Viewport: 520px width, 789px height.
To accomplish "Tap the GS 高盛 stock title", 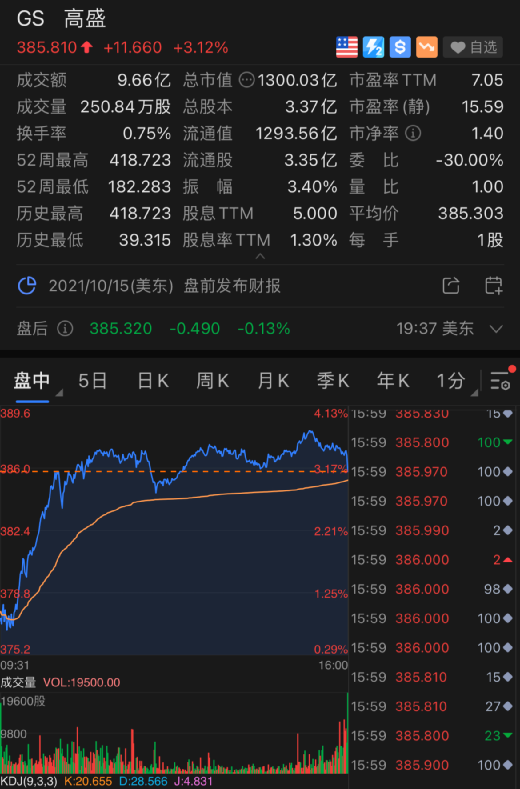I will [61, 19].
